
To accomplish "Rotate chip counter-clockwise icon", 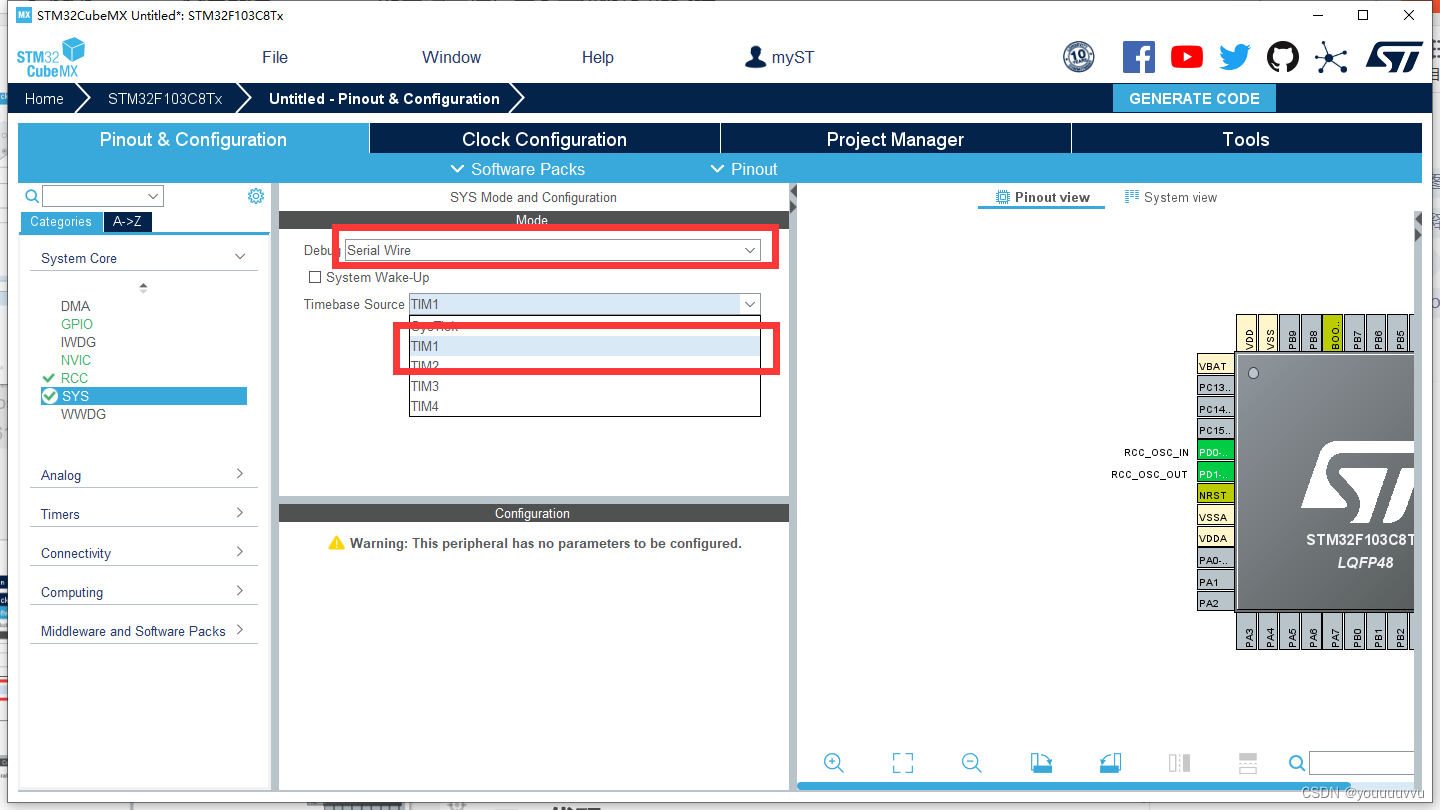I will pos(1110,763).
